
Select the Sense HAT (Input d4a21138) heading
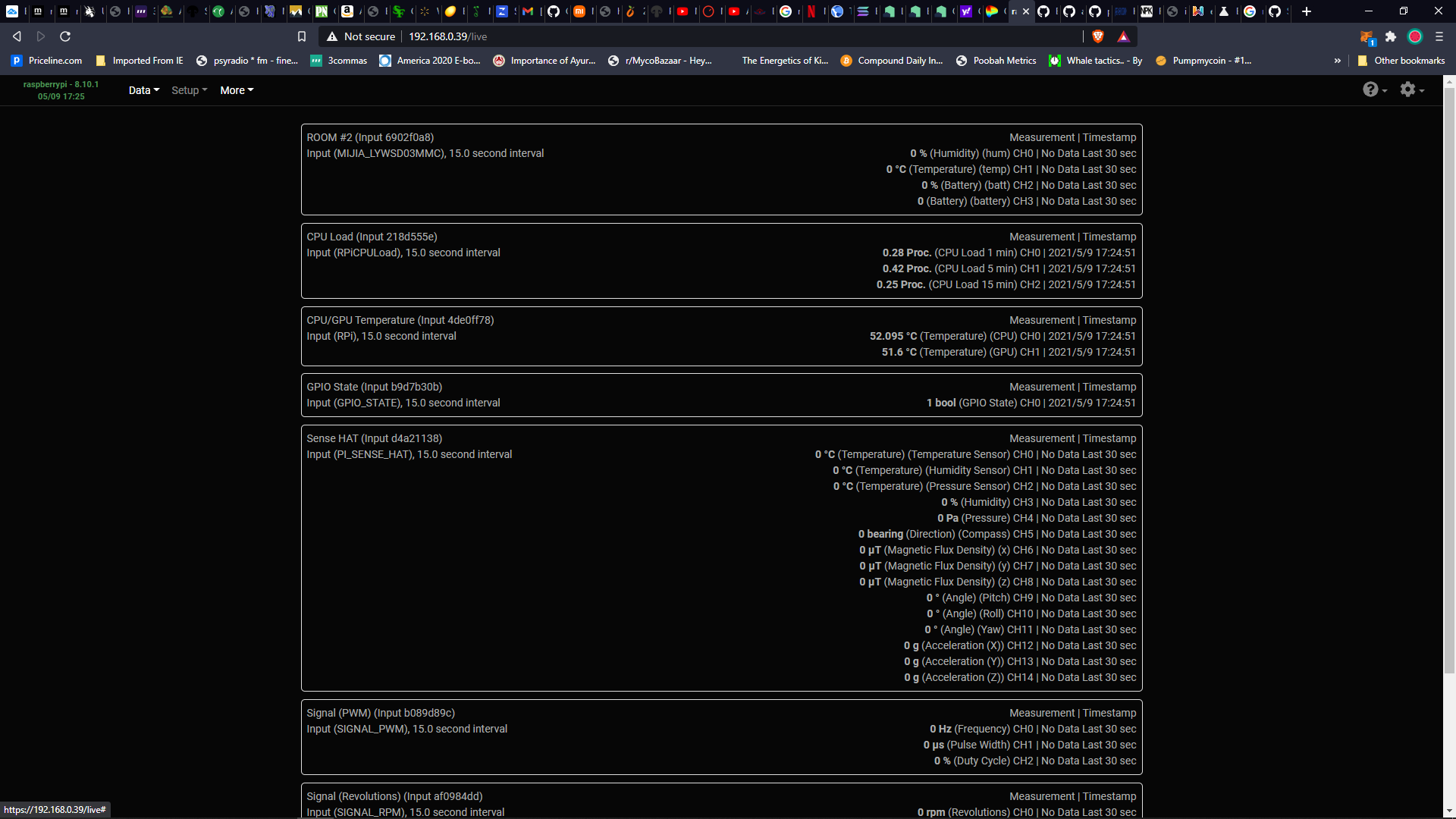coord(374,438)
